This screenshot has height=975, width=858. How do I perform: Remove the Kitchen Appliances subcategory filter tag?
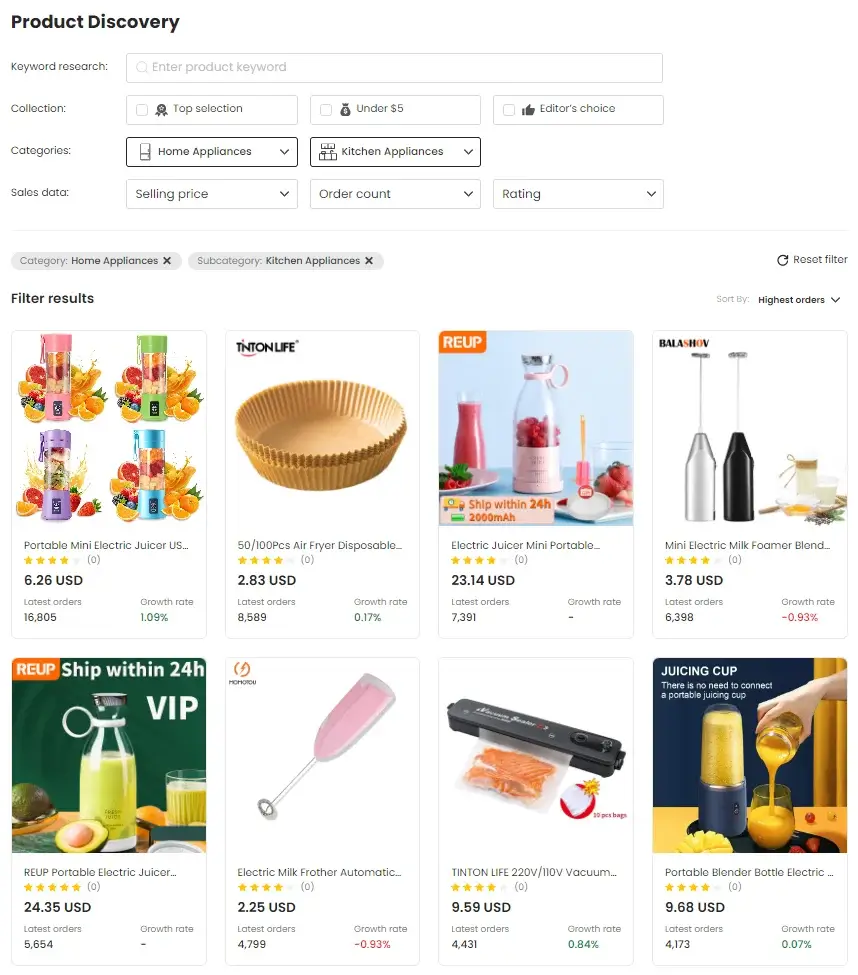369,261
